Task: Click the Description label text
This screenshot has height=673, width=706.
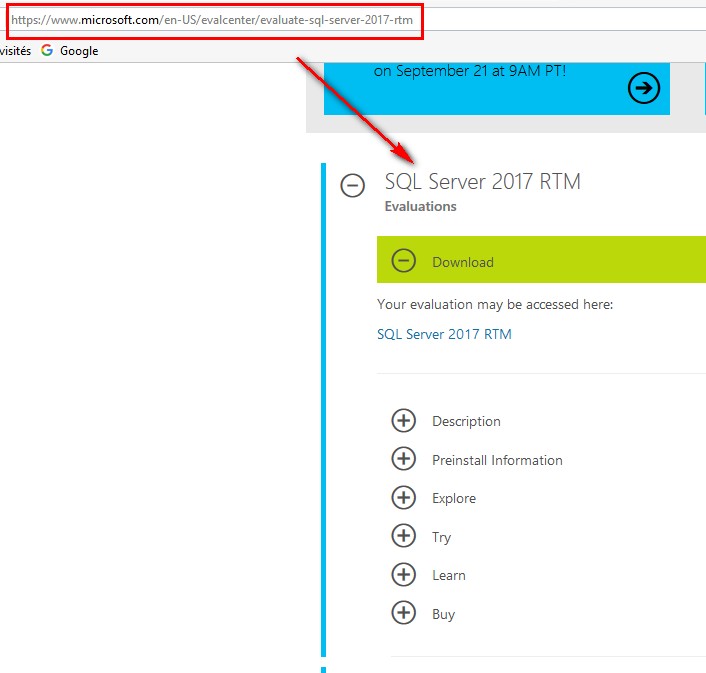Action: pyautogui.click(x=466, y=421)
